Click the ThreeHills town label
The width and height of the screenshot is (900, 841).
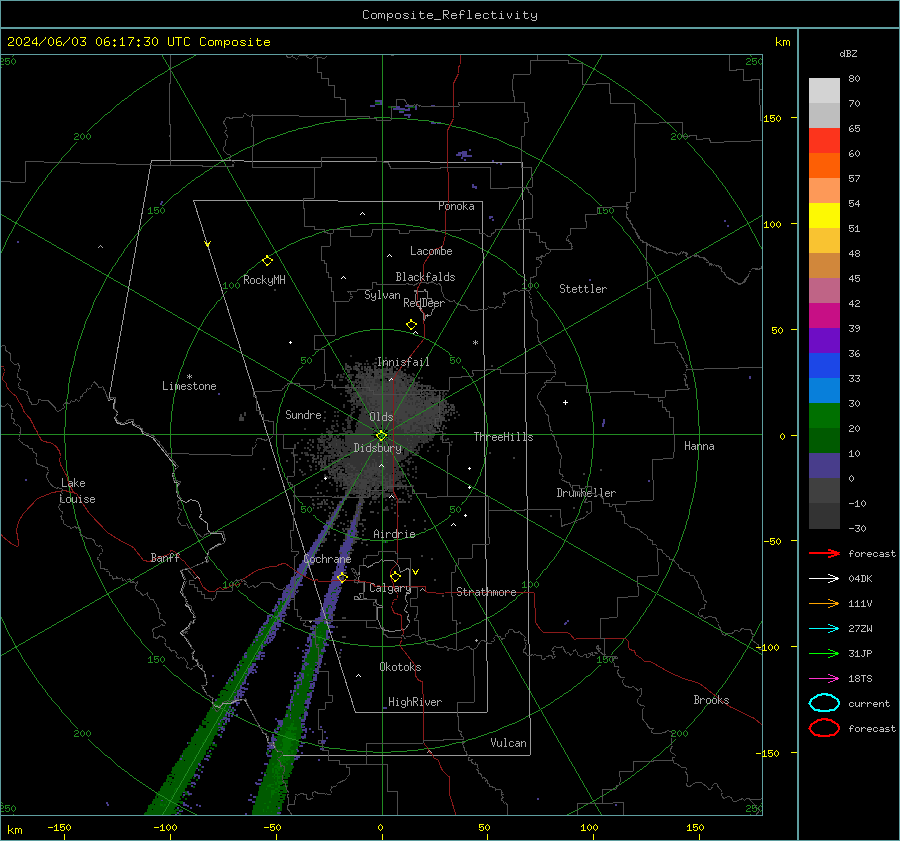(503, 437)
